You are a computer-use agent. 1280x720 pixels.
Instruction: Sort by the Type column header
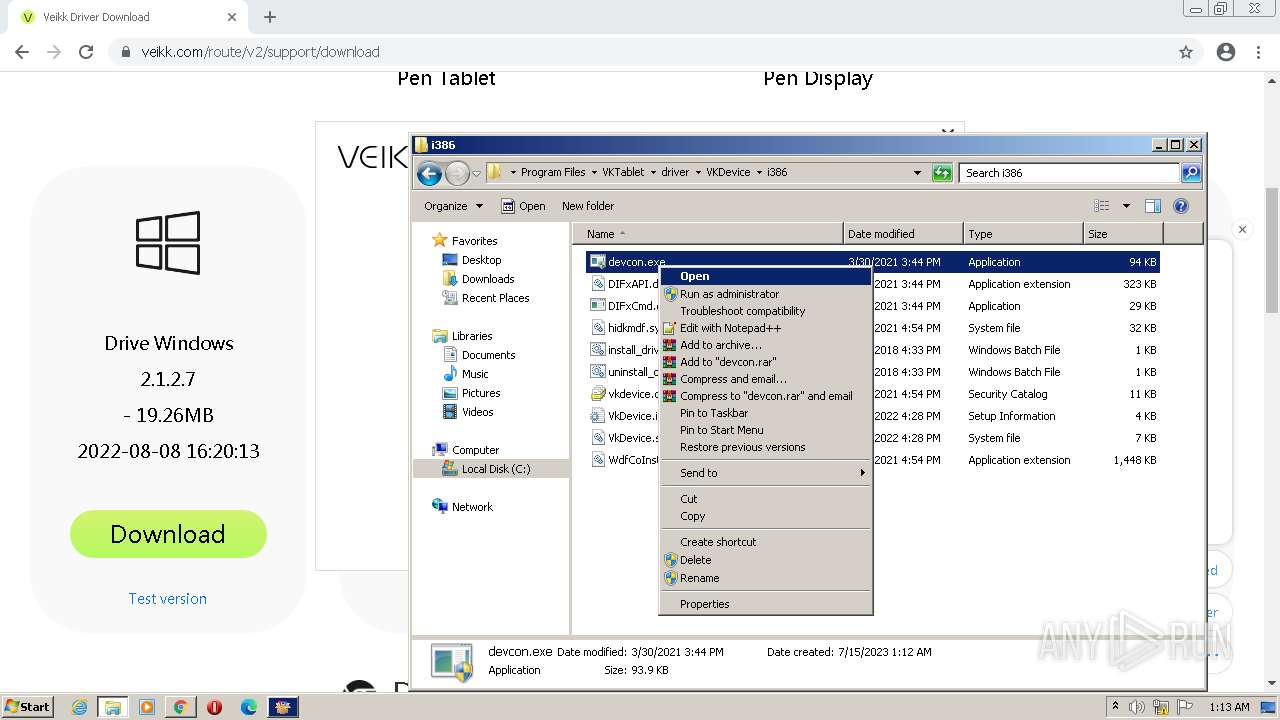click(x=1023, y=234)
